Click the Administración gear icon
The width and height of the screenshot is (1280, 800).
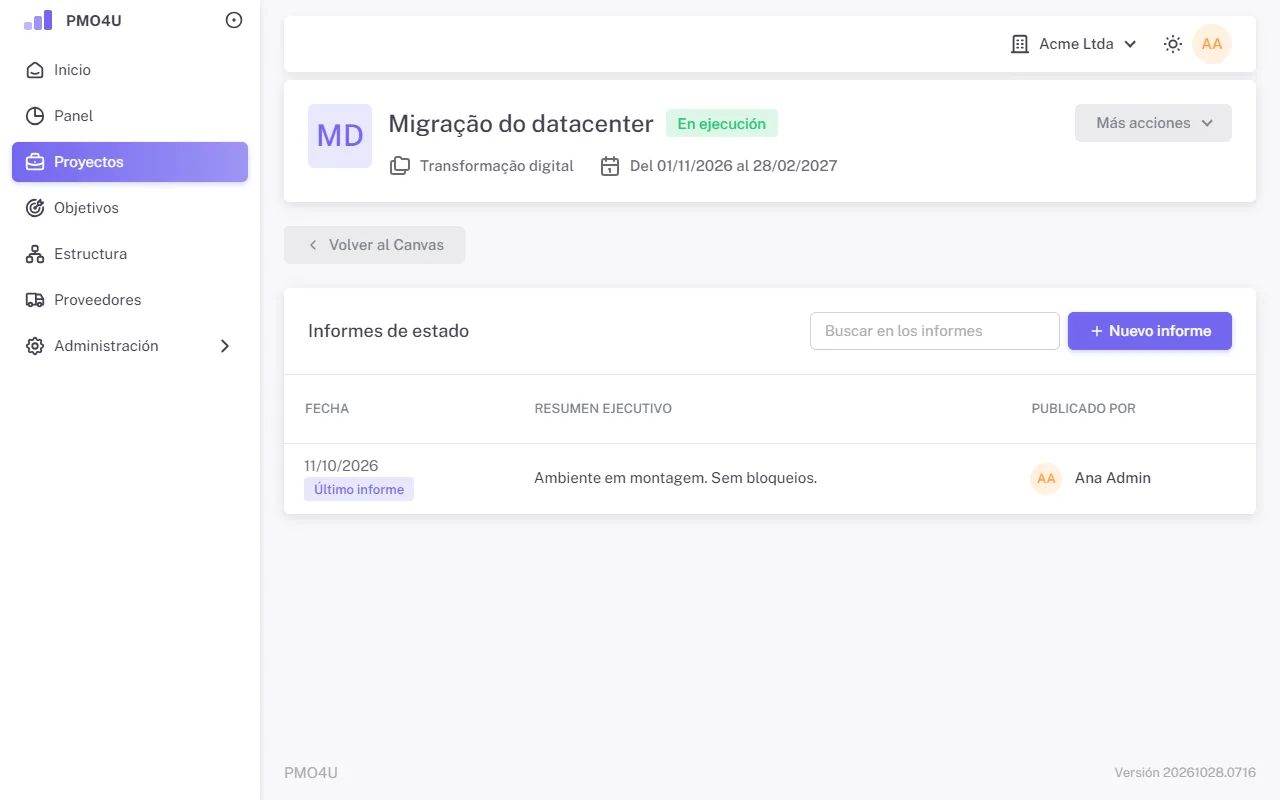click(x=35, y=346)
